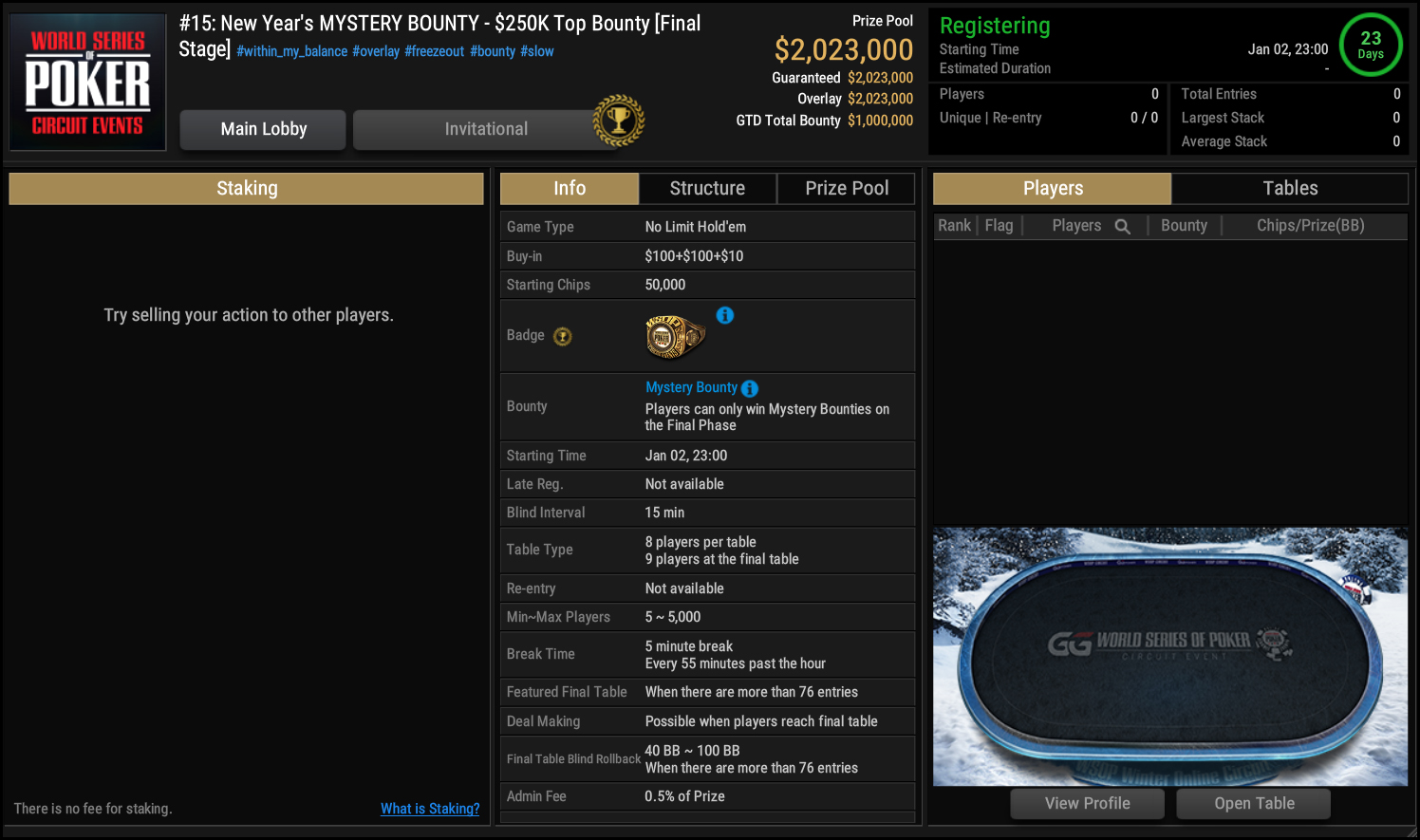Sort players by Bounty column
Screen dimensions: 1420x840
coord(1184,226)
